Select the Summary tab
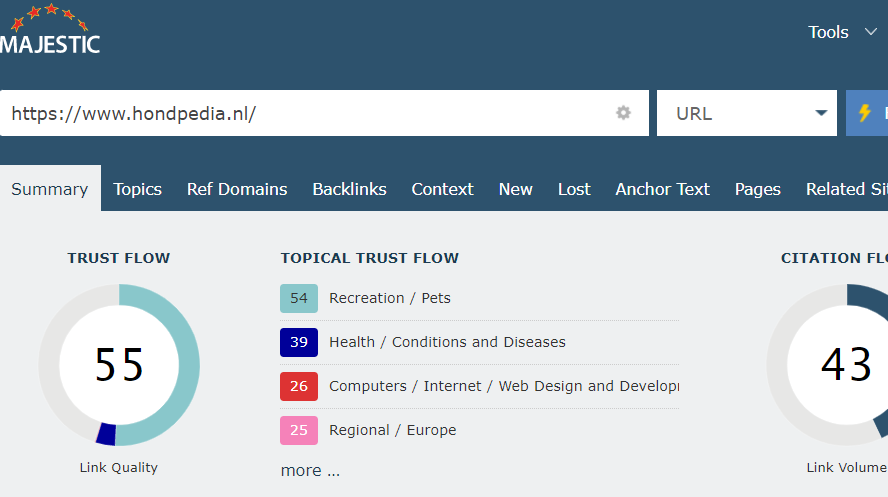 (x=50, y=188)
